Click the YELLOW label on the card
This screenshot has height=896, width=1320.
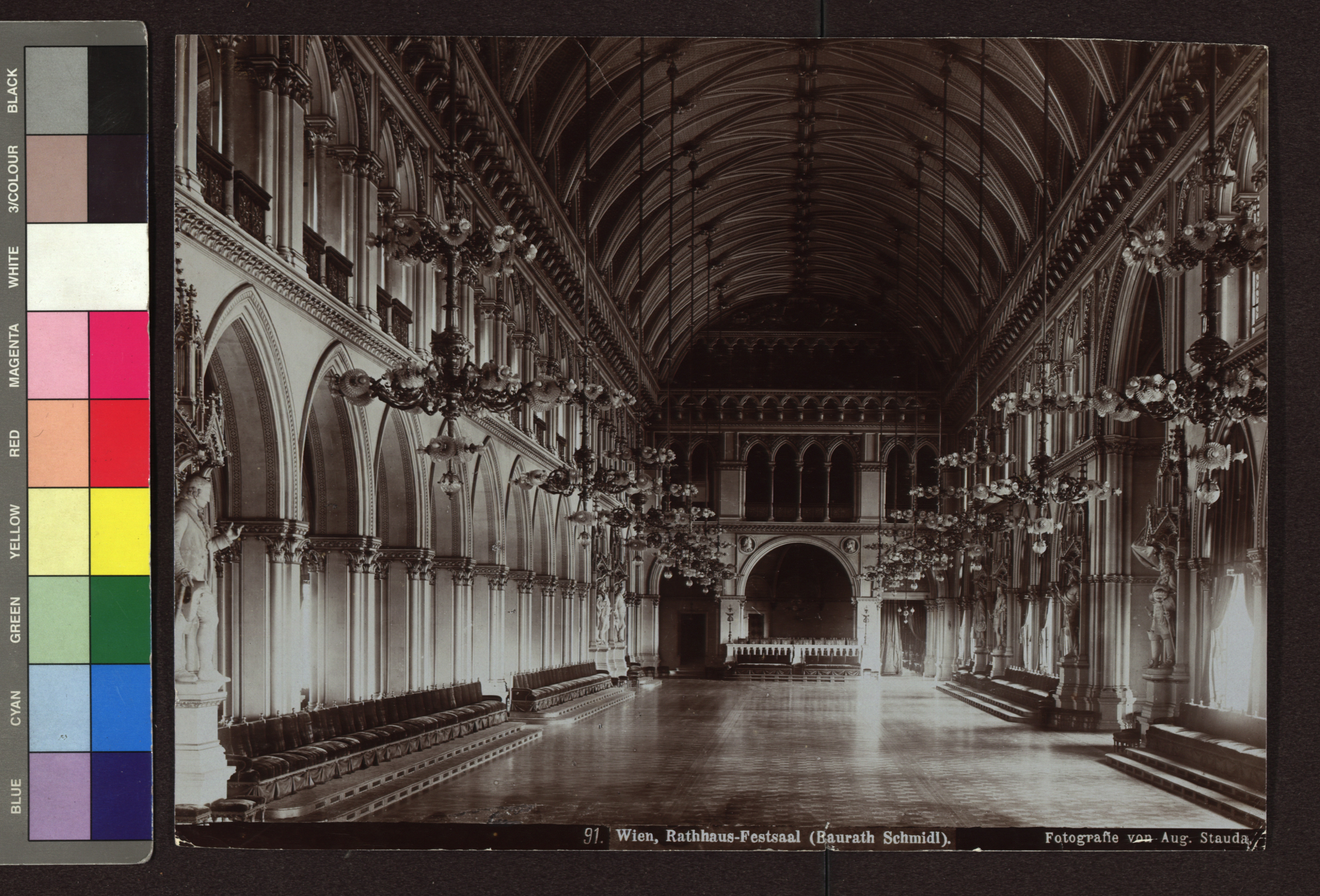click(15, 531)
